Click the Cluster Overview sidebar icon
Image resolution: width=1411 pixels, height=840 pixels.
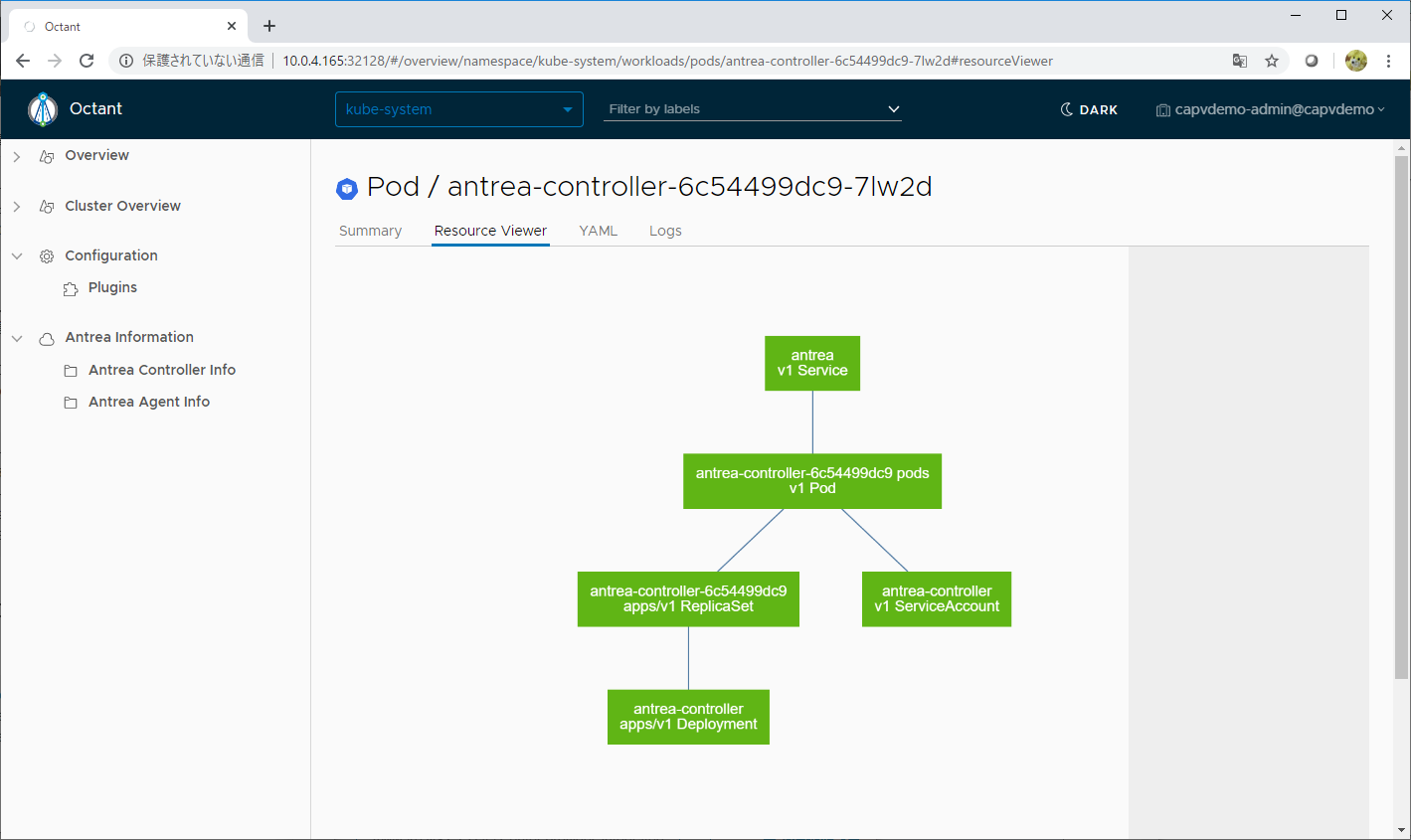47,207
